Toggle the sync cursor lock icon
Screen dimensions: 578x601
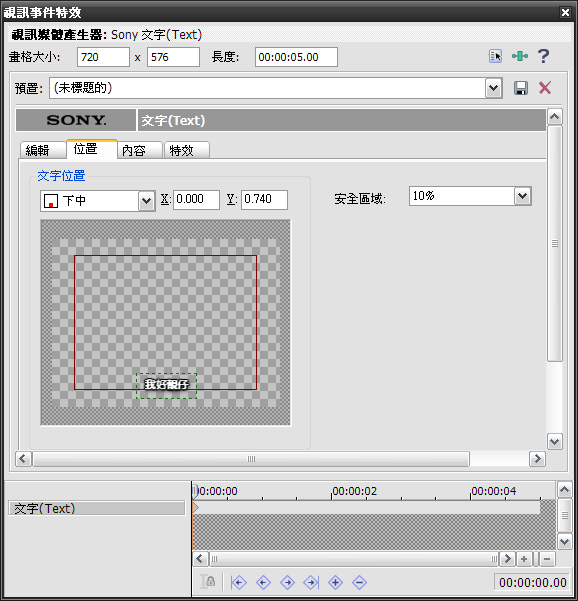click(x=208, y=582)
